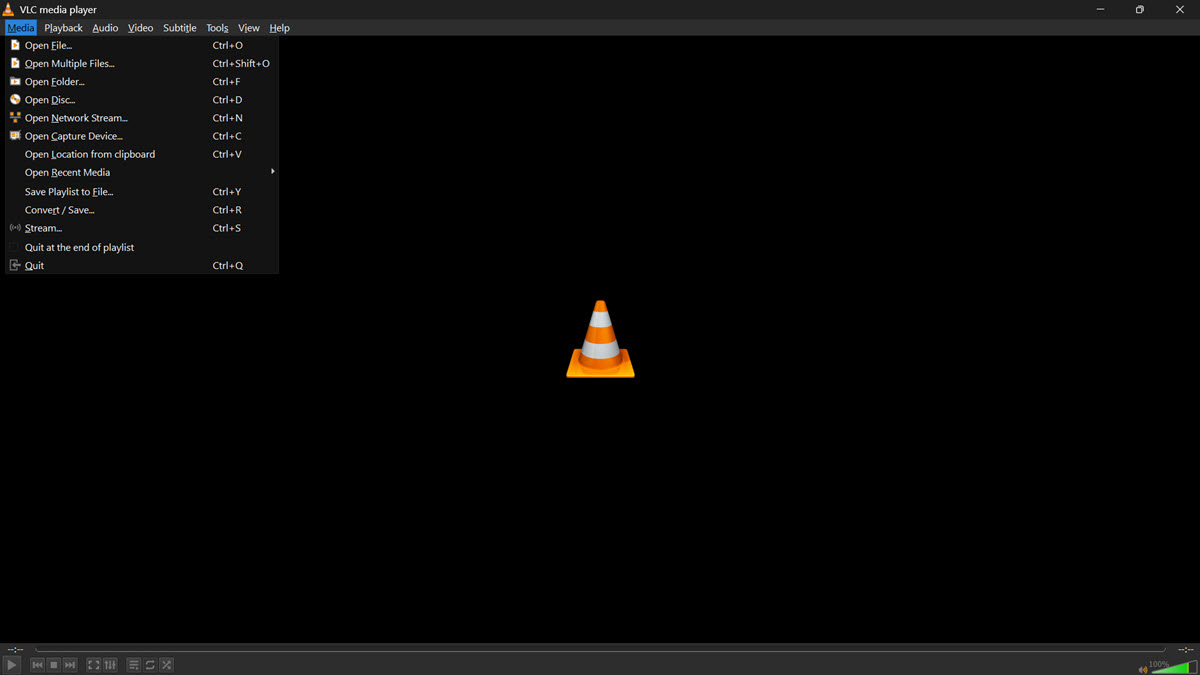Choose Open File from Media menu
The height and width of the screenshot is (675, 1200).
click(141, 45)
